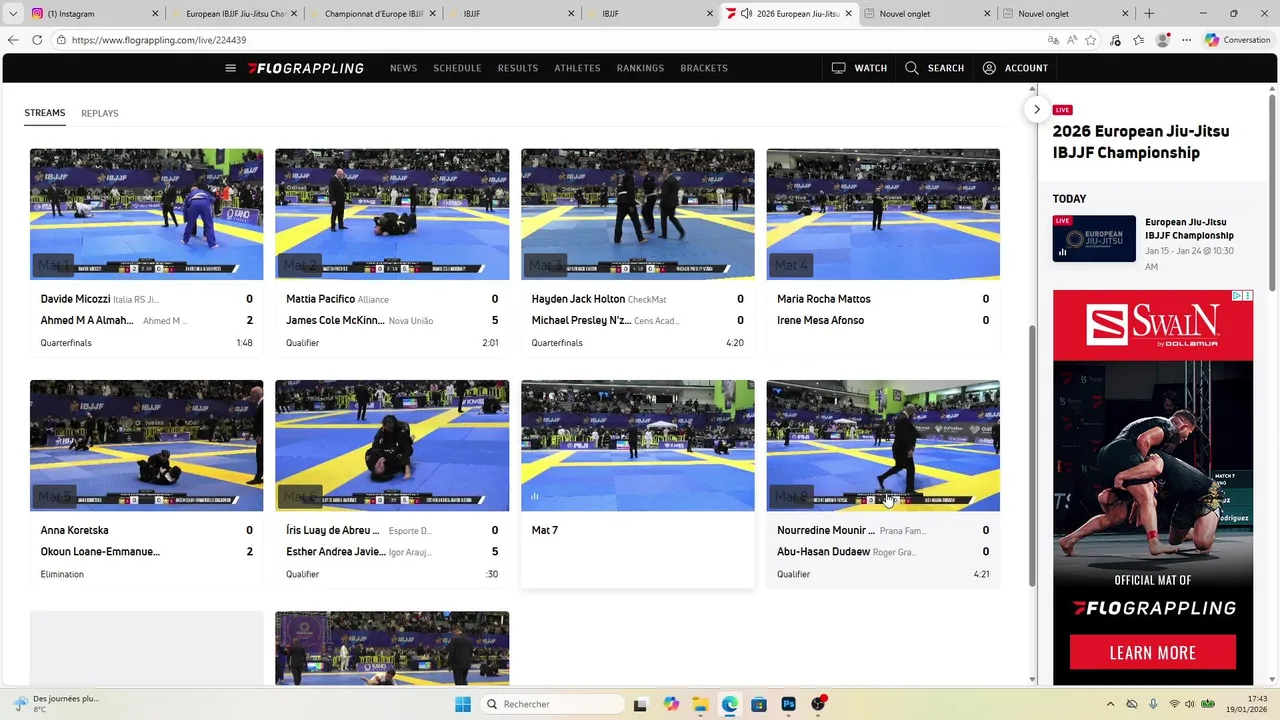Open the Rankings menu item
1280x720 pixels.
[x=641, y=68]
